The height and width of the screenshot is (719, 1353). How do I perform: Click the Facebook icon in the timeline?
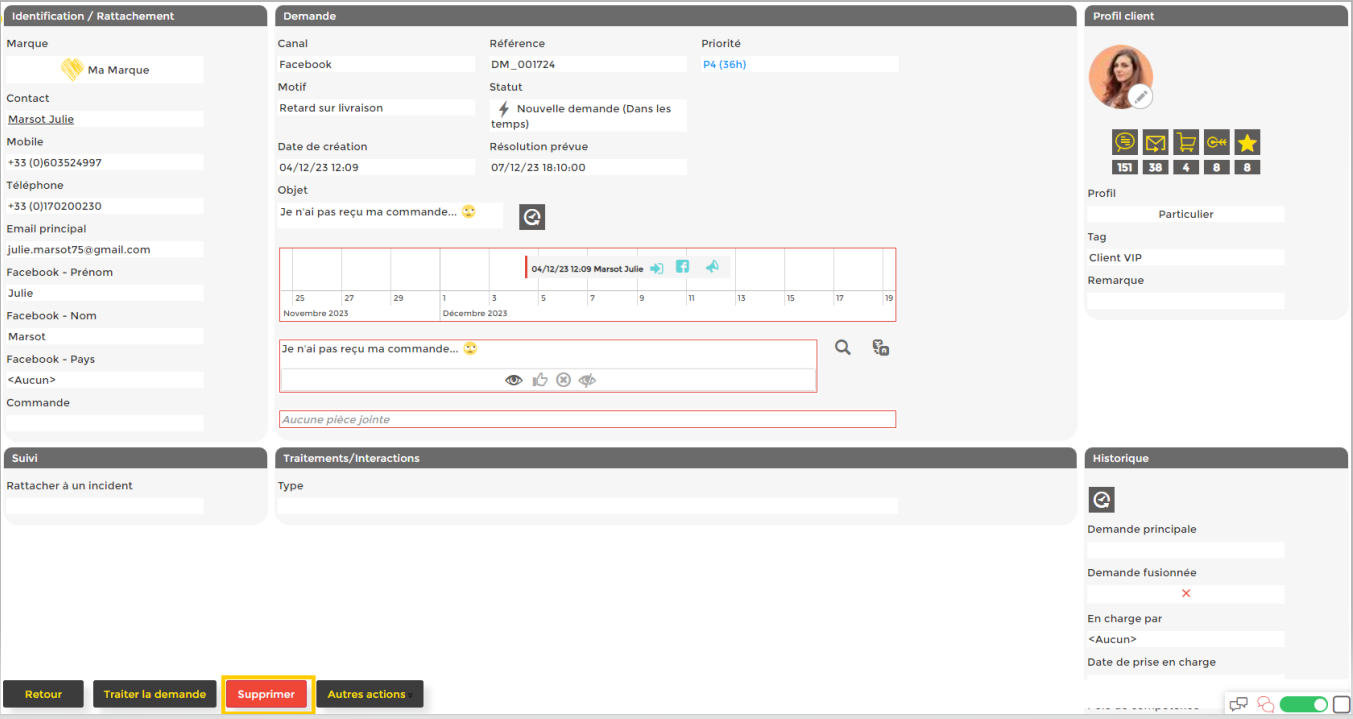coord(682,267)
